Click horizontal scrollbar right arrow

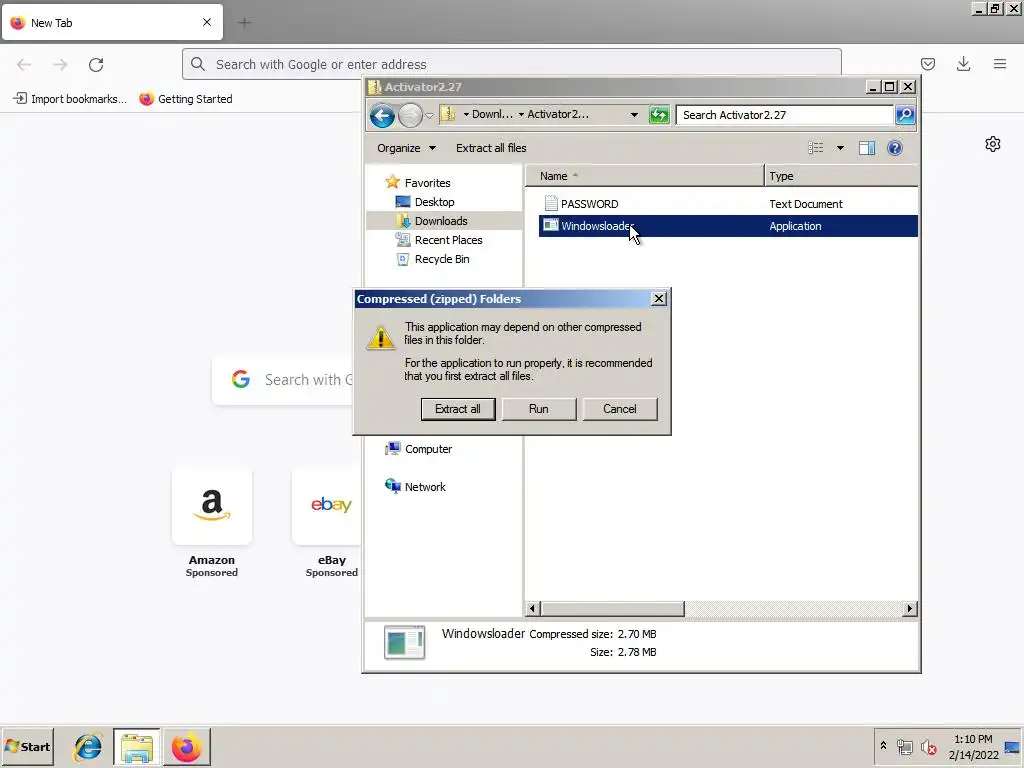[910, 609]
